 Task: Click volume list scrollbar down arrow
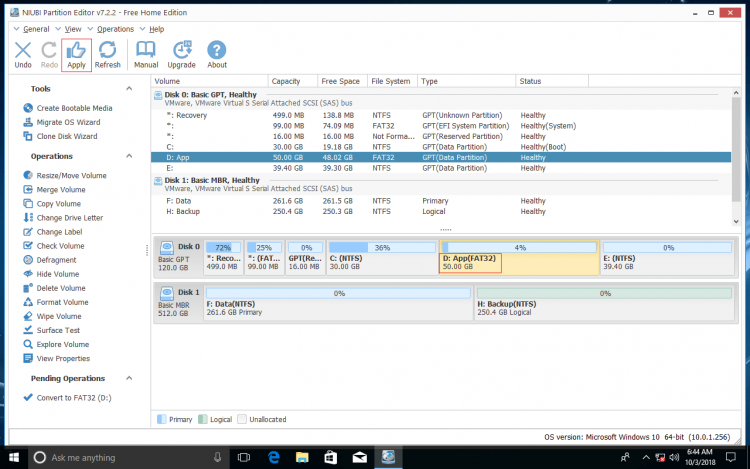(x=736, y=221)
